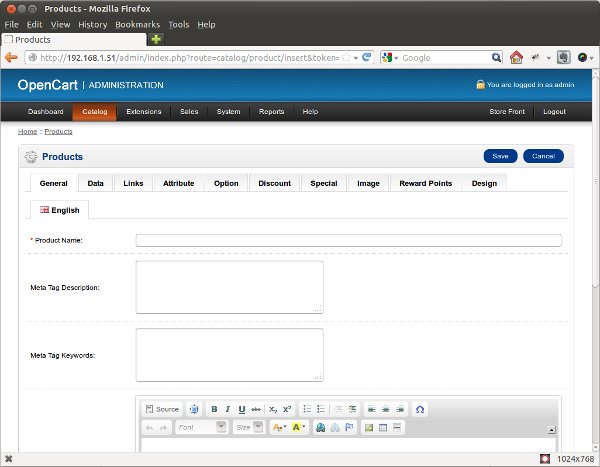Open the background color picker
The width and height of the screenshot is (600, 467).
coord(299,427)
